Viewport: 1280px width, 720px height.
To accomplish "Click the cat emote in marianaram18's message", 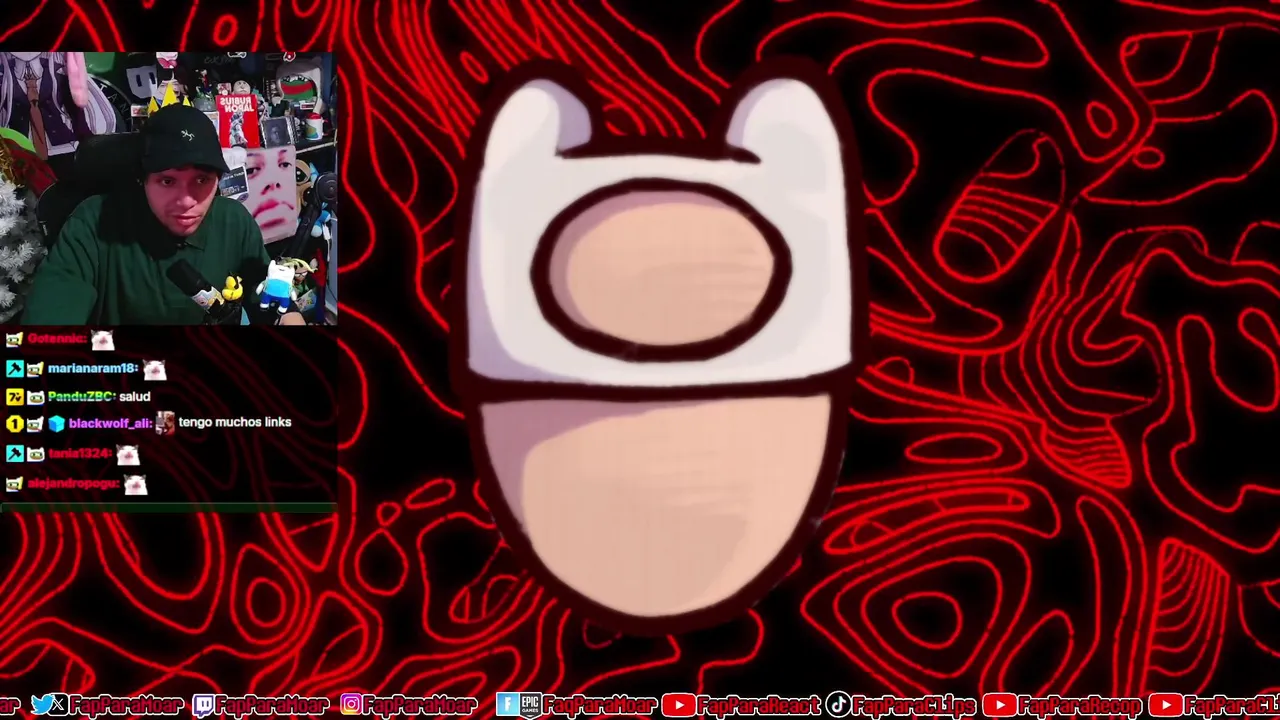I will click(x=154, y=369).
